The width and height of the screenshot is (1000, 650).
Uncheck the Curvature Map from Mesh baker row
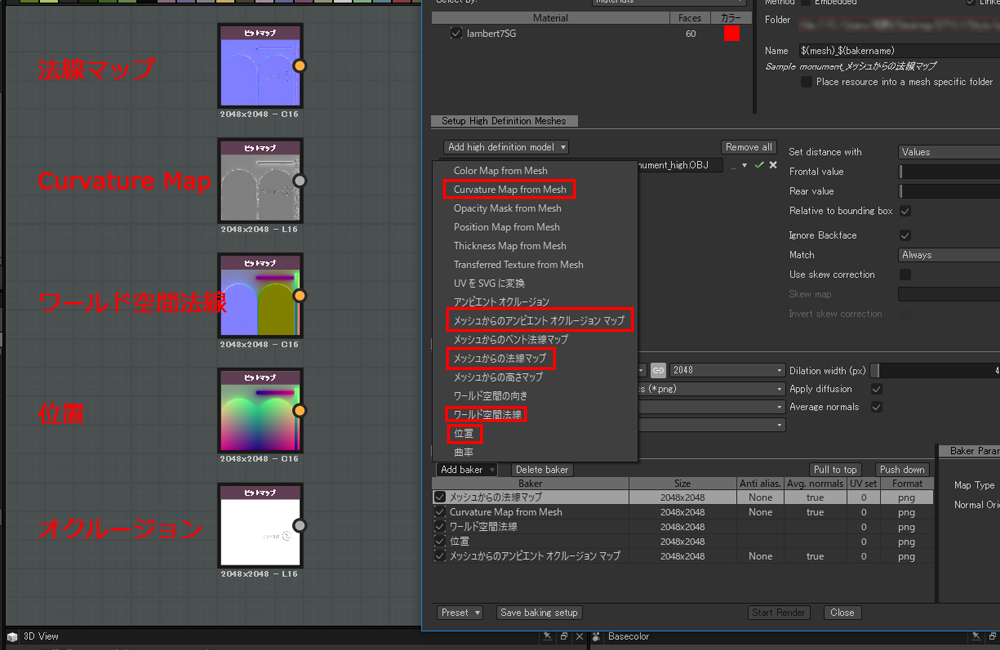pyautogui.click(x=439, y=512)
